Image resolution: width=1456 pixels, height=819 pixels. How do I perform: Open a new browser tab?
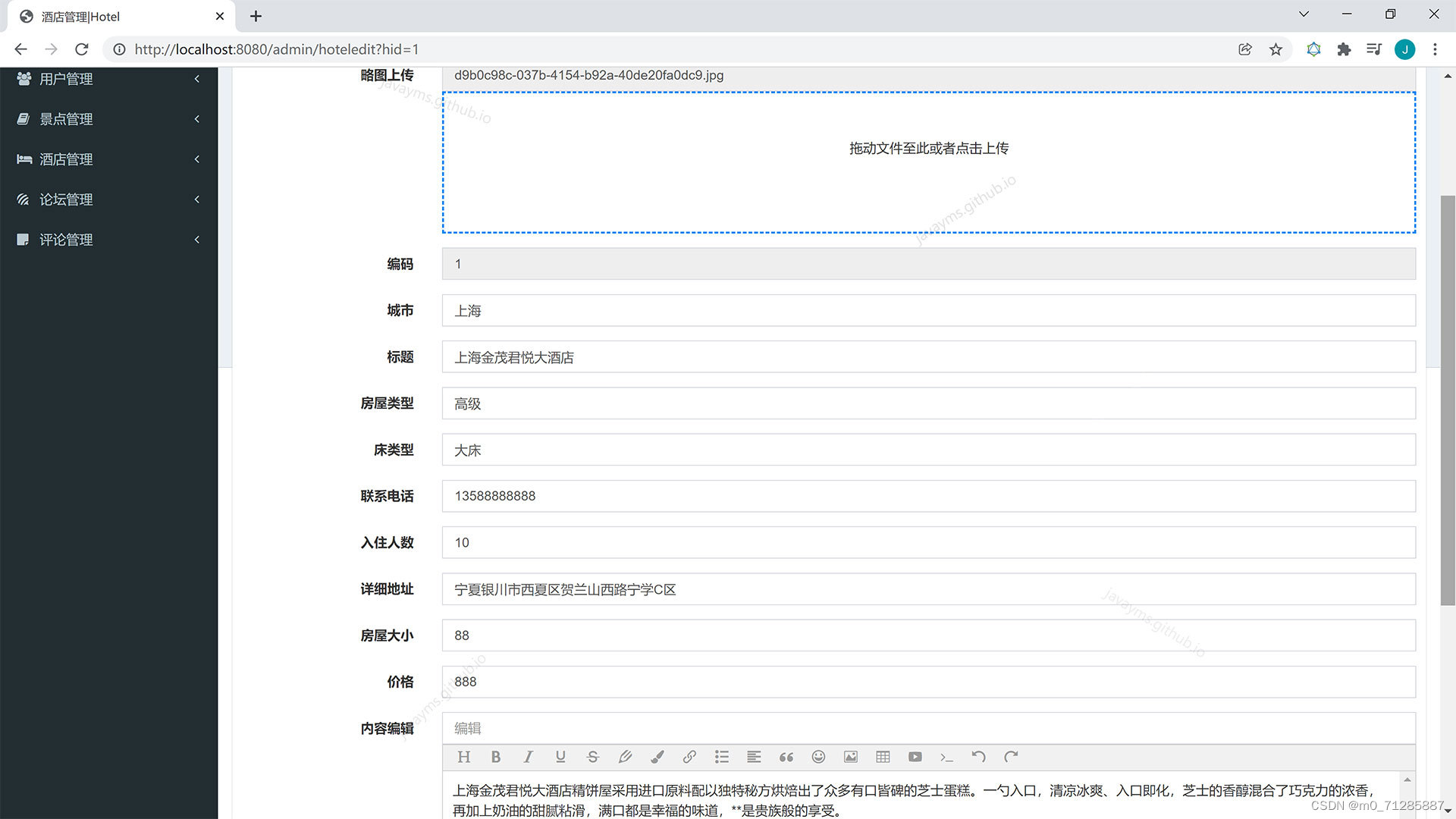[256, 16]
